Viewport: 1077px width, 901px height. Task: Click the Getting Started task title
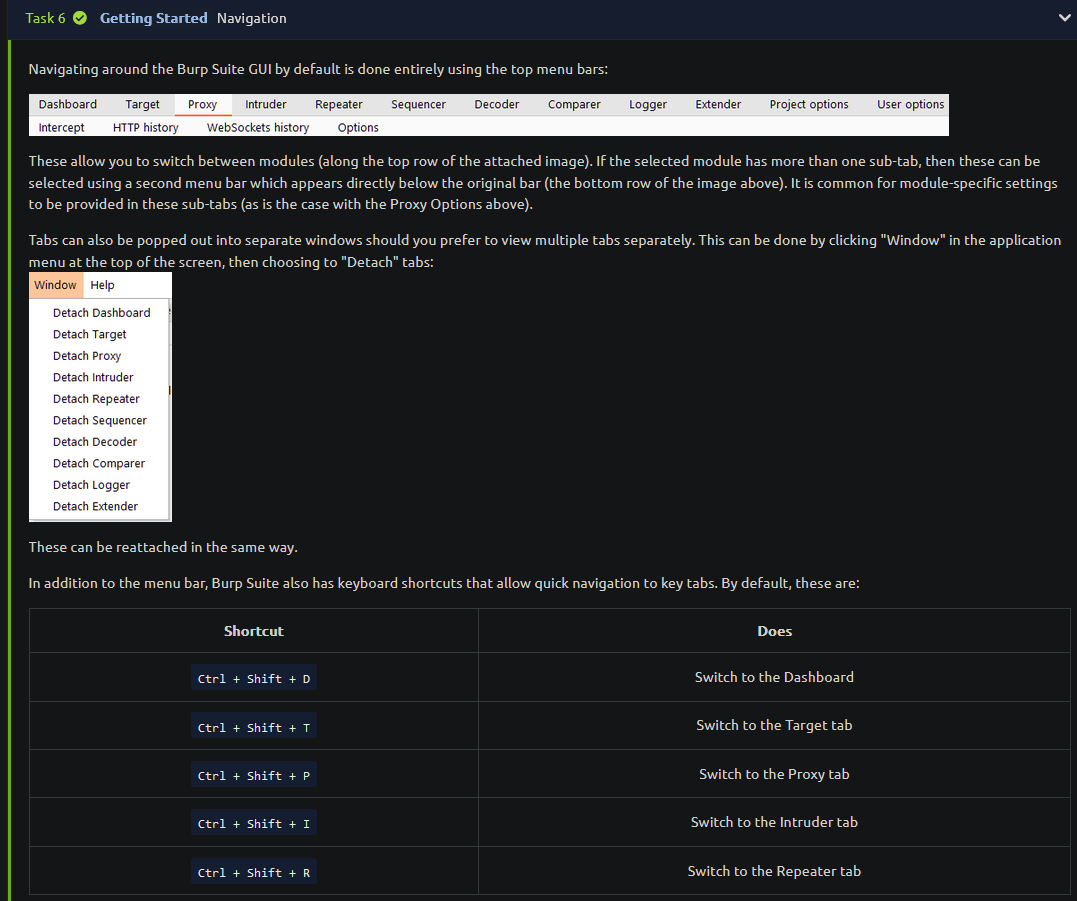(153, 18)
